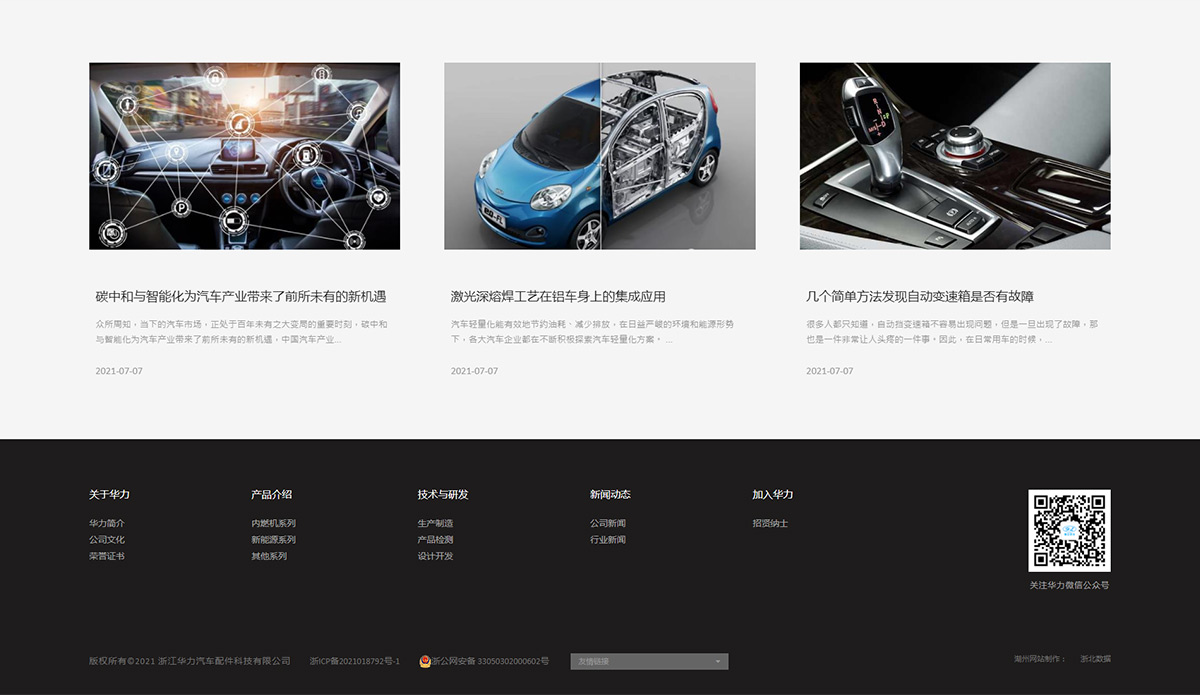Select 内燃机系列 under 产品介绍
This screenshot has height=695, width=1200.
coord(273,523)
